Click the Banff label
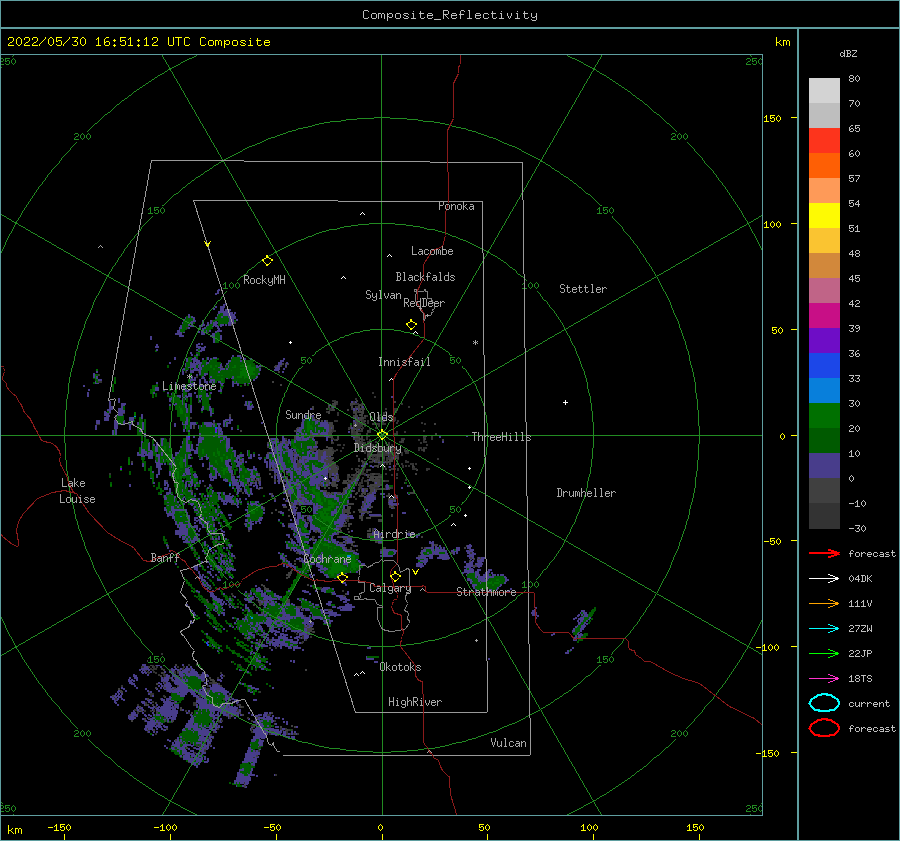The height and width of the screenshot is (841, 900). [x=165, y=557]
